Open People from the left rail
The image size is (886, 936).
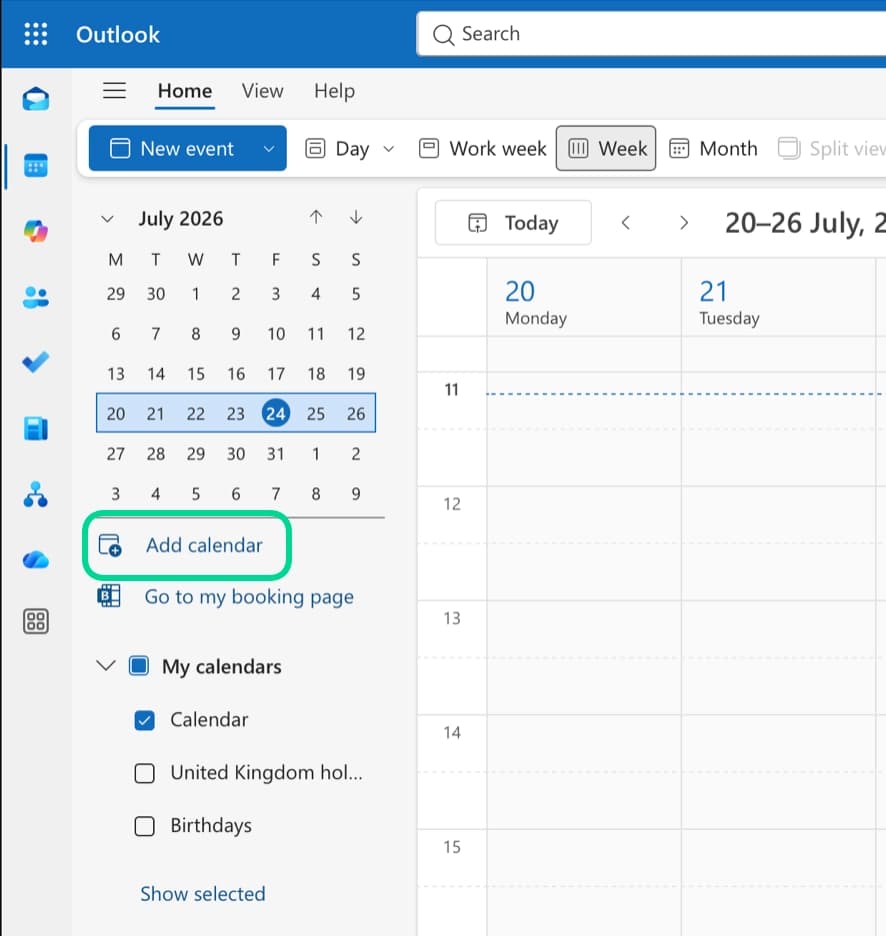pyautogui.click(x=36, y=297)
